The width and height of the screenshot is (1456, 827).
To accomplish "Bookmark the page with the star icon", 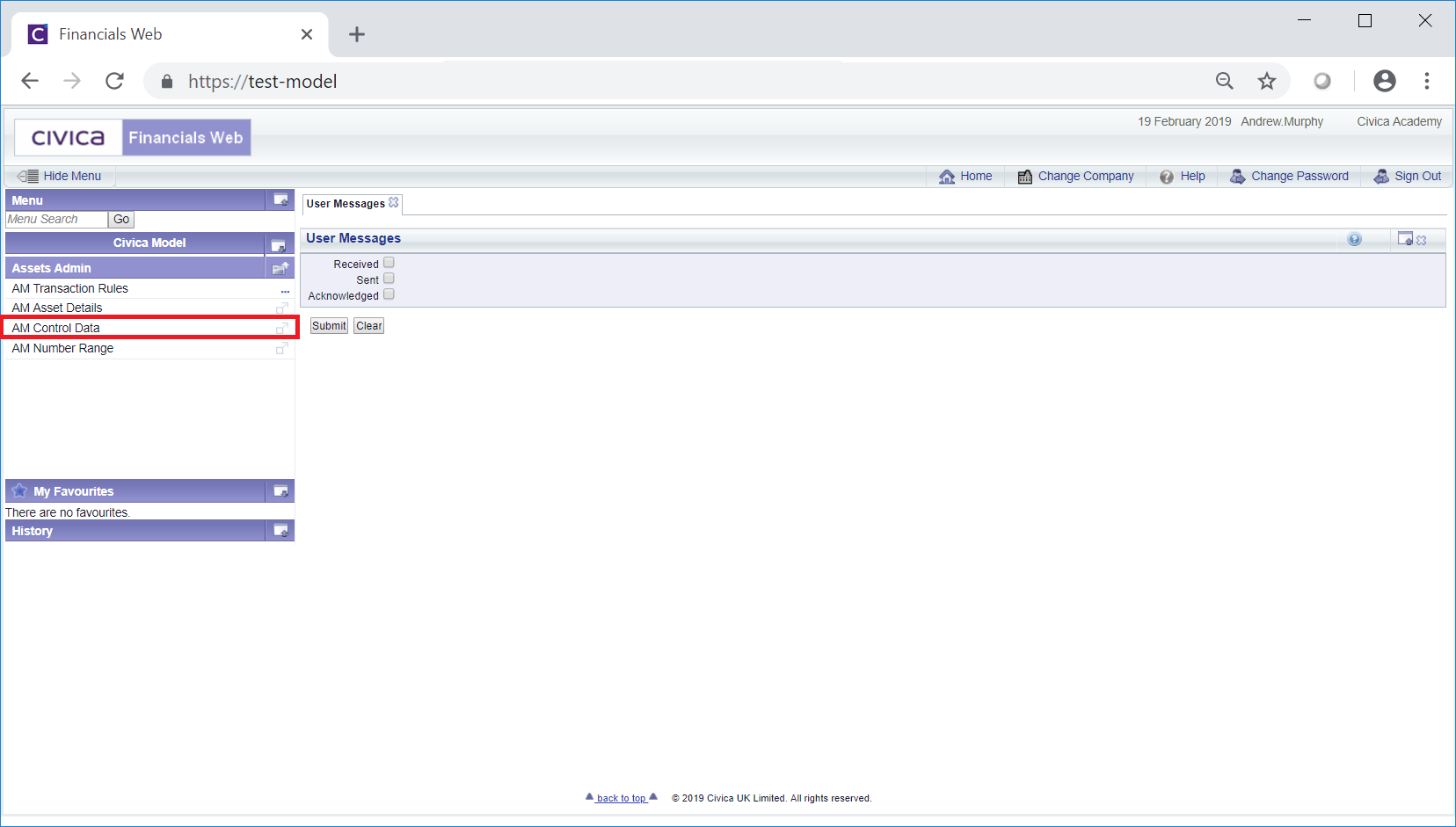I will (1266, 81).
